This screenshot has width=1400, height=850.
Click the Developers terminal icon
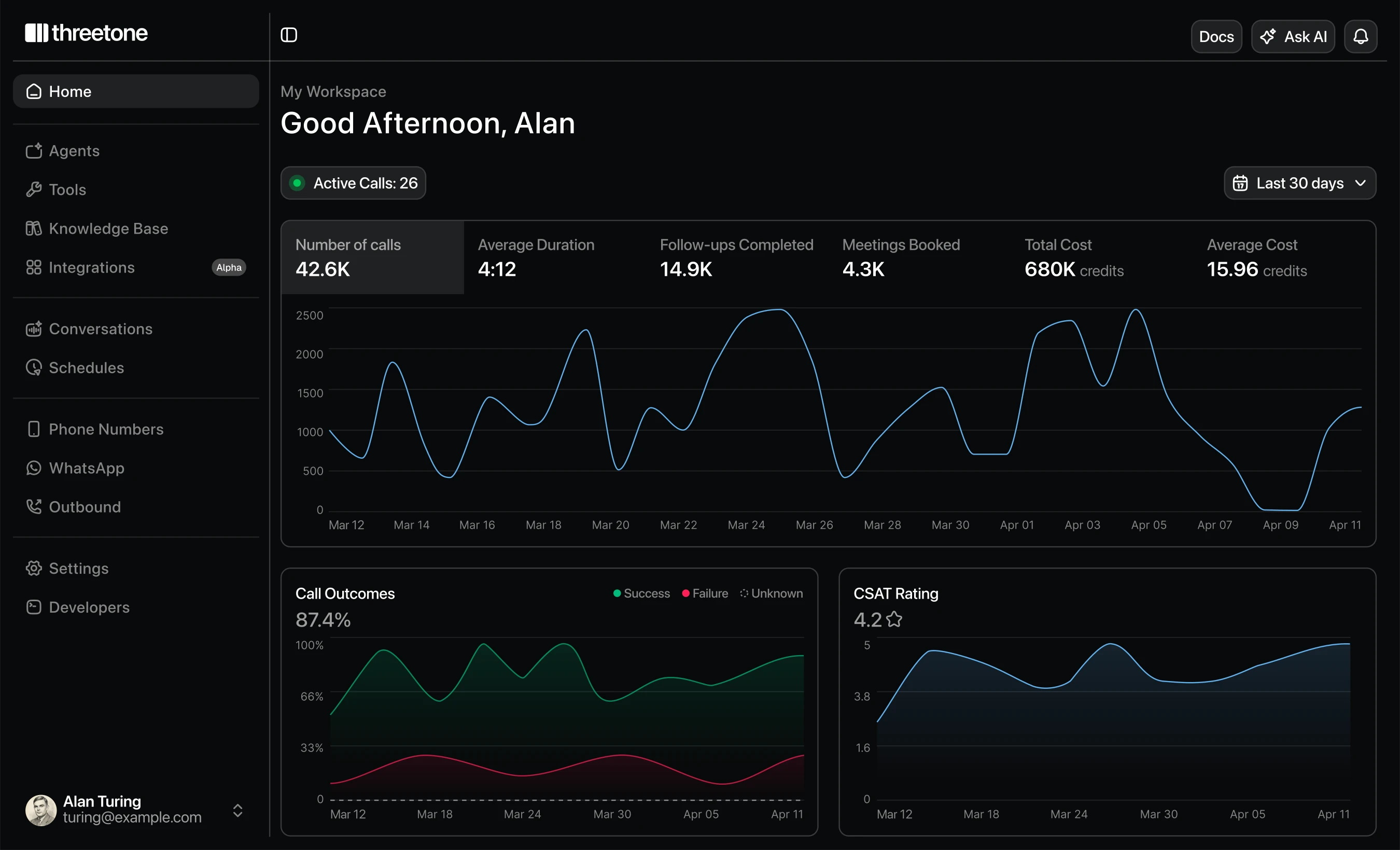34,607
